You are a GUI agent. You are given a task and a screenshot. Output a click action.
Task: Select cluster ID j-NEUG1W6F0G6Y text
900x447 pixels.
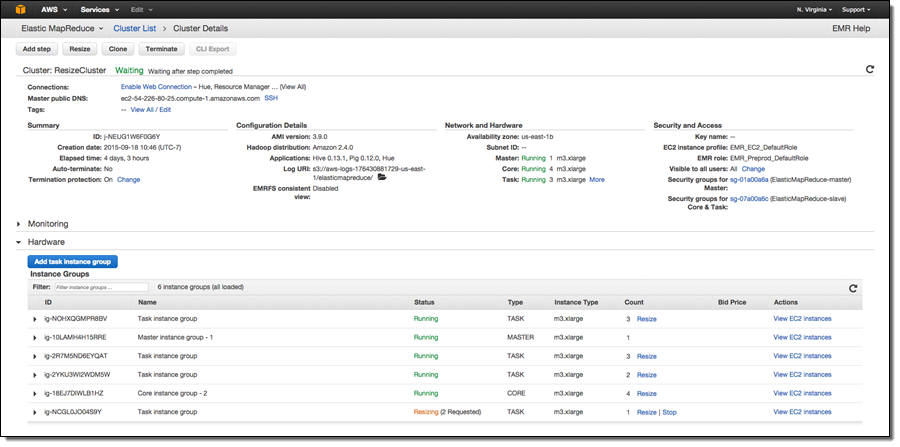click(x=131, y=137)
